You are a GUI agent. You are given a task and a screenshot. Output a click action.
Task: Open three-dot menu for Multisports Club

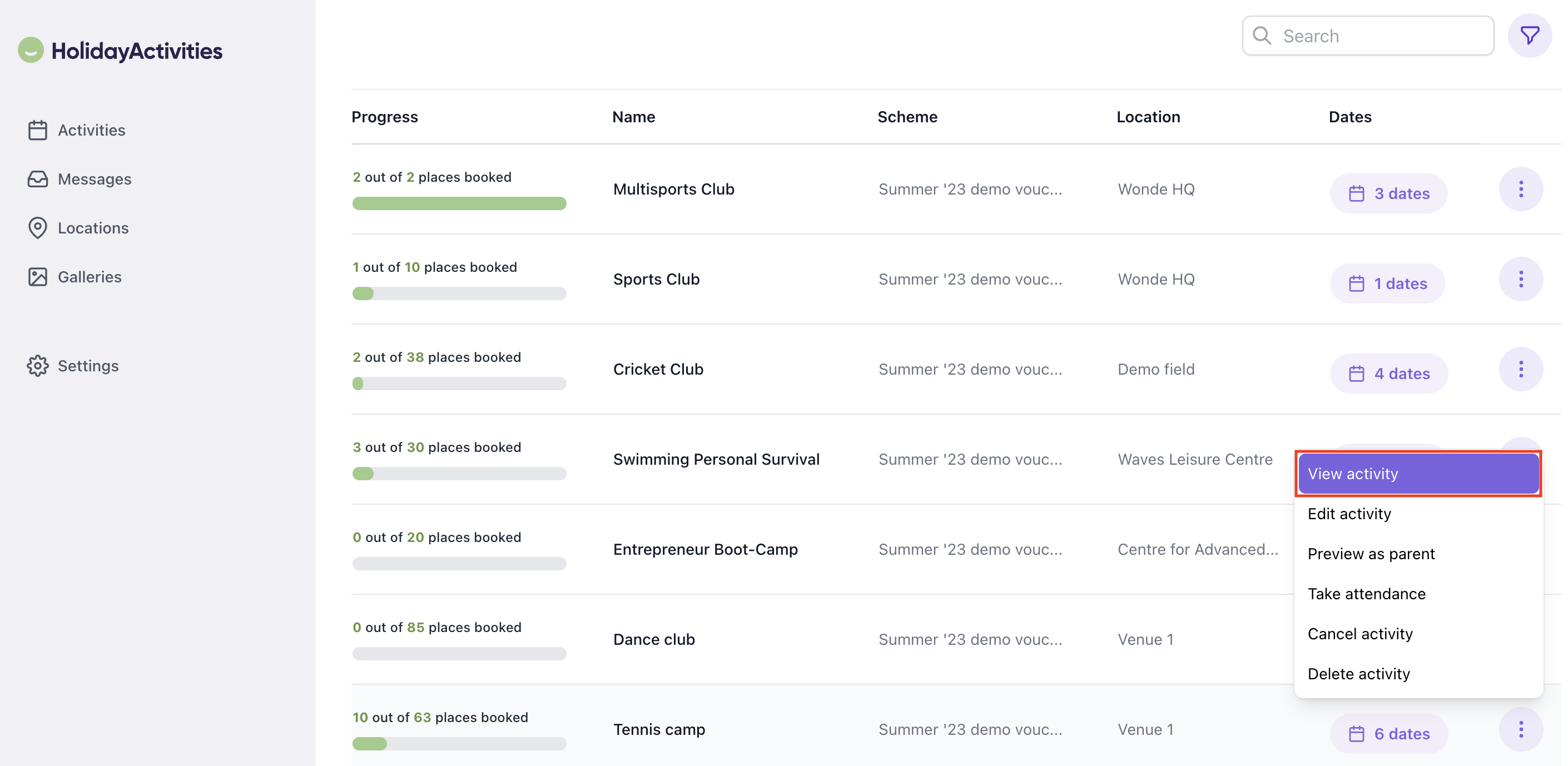[1521, 189]
